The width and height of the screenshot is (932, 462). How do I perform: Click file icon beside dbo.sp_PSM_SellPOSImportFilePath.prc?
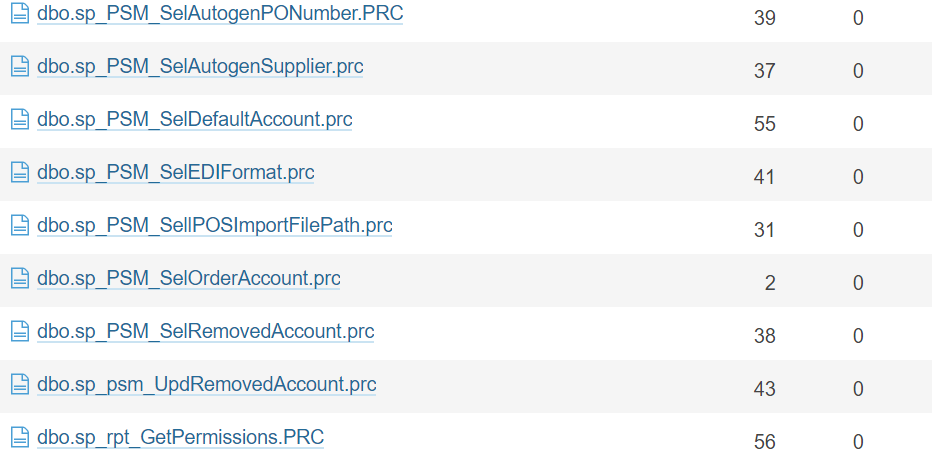click(19, 226)
